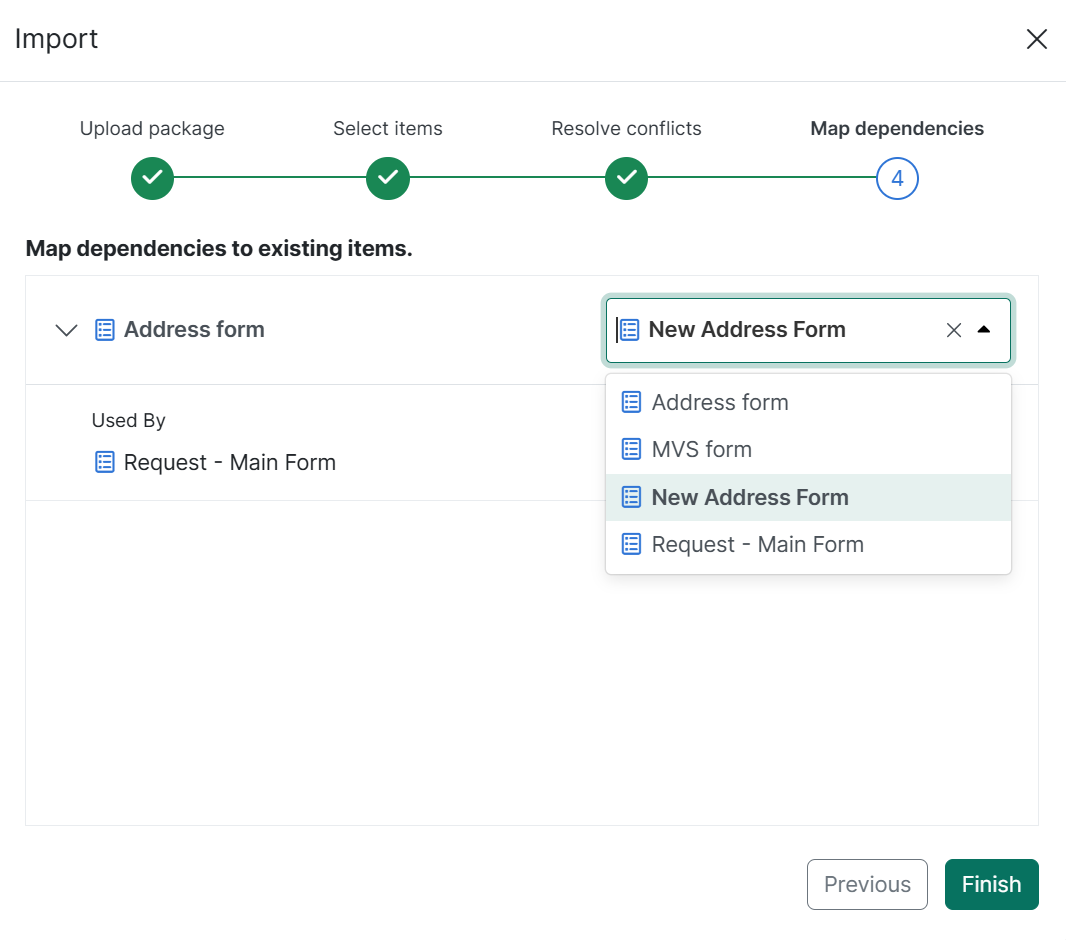Click the Resolve conflicts step checkmark
This screenshot has width=1066, height=940.
[626, 179]
